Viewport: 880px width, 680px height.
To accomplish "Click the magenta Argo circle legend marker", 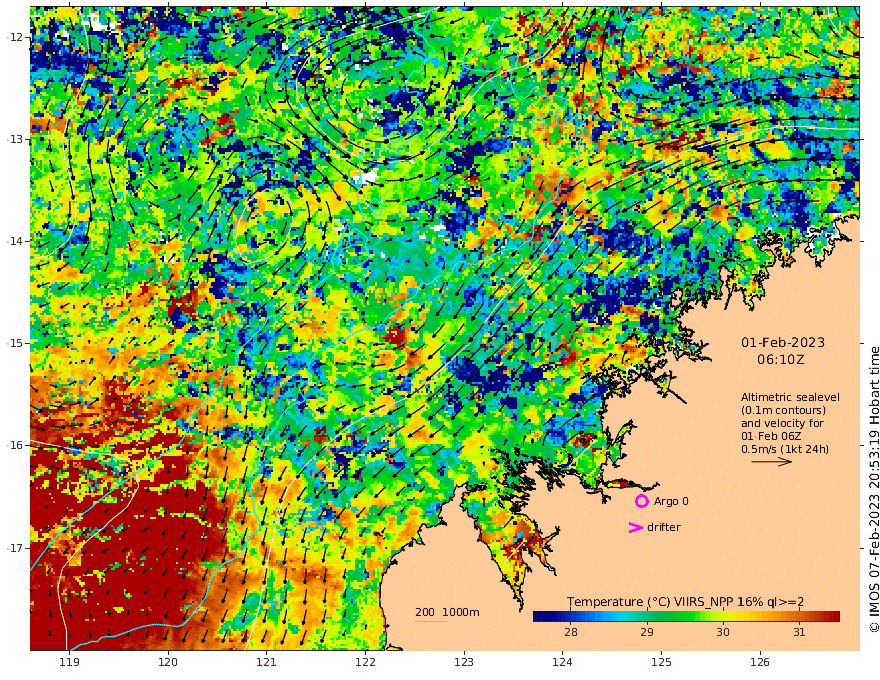I will click(x=641, y=501).
